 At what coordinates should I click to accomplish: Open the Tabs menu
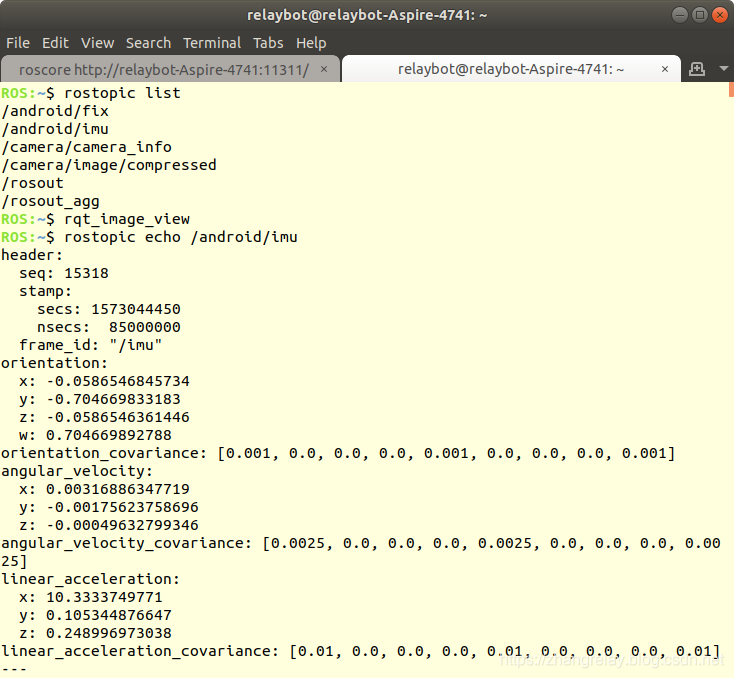pyautogui.click(x=268, y=43)
